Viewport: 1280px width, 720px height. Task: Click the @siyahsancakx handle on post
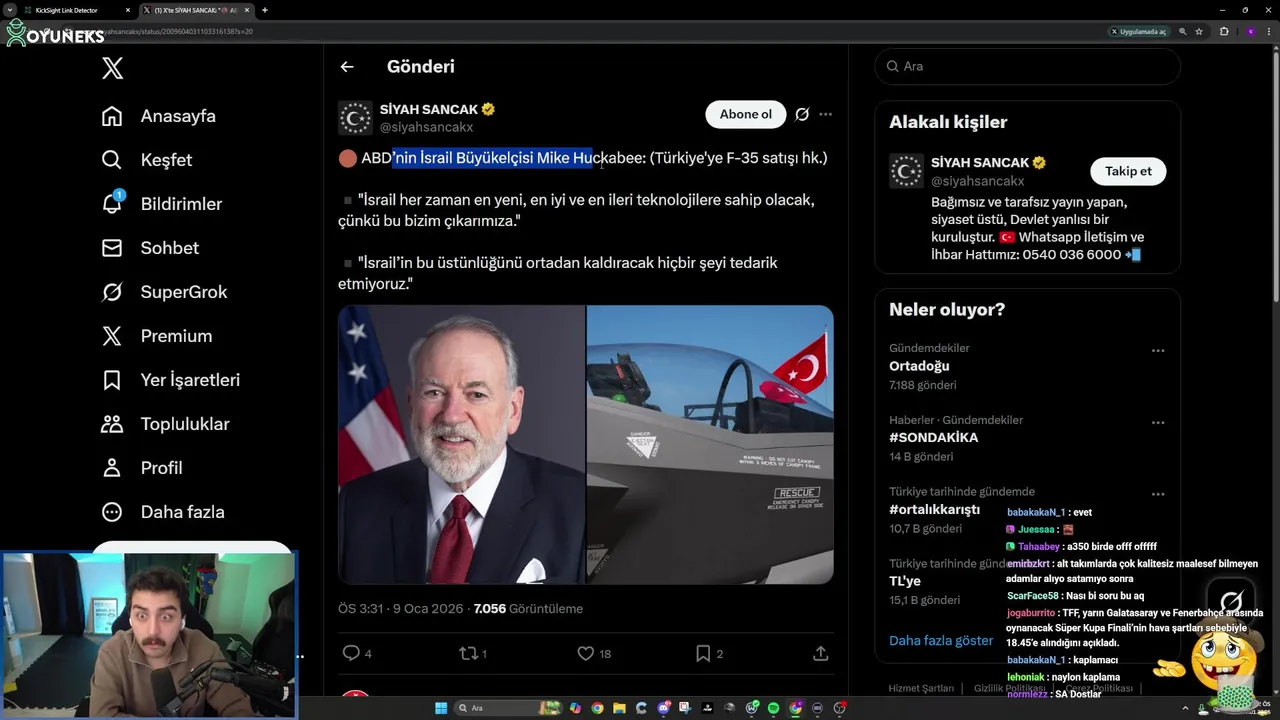(426, 127)
